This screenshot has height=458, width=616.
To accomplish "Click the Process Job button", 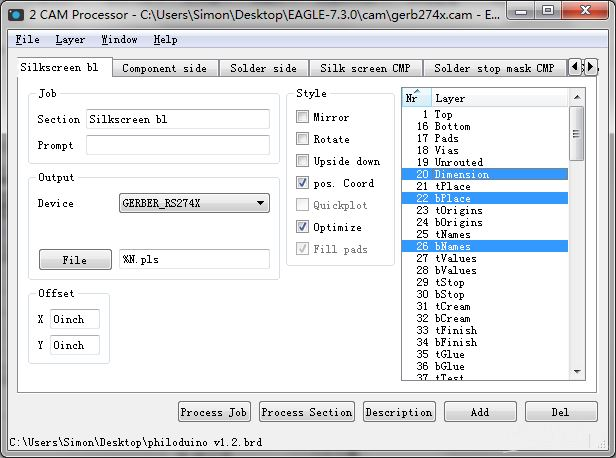I will [x=213, y=412].
